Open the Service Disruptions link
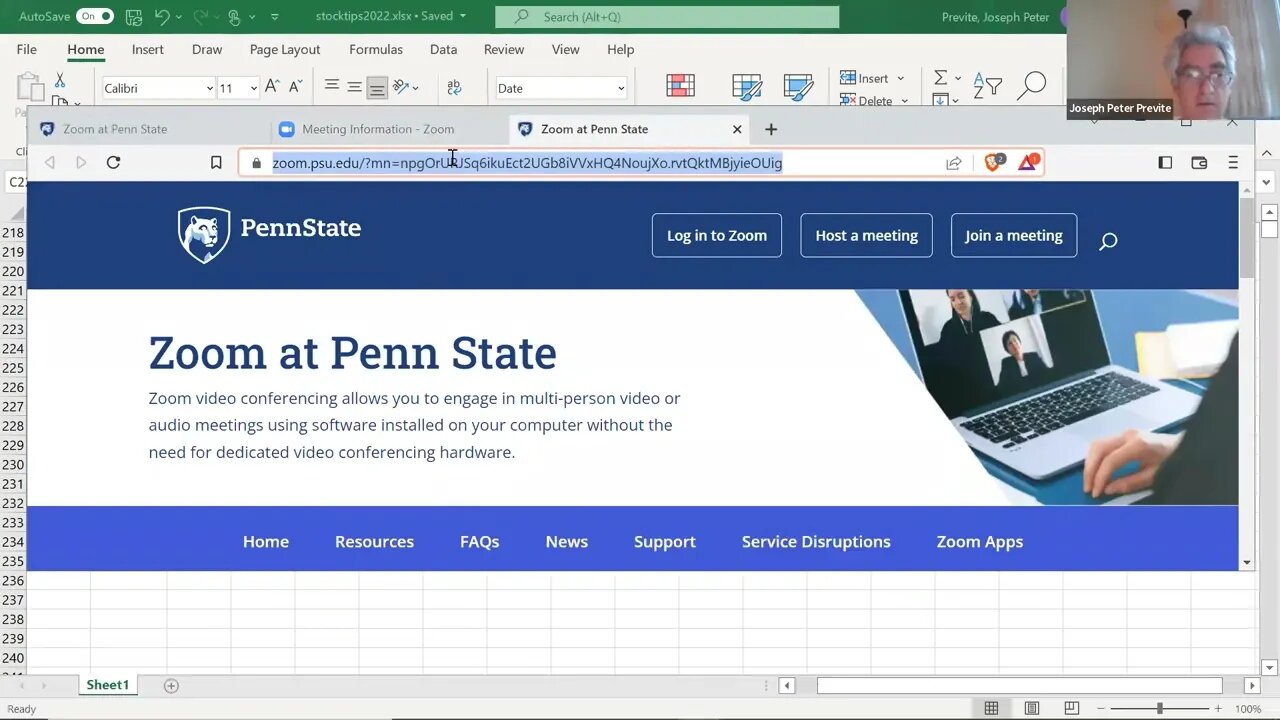This screenshot has height=720, width=1280. click(816, 541)
